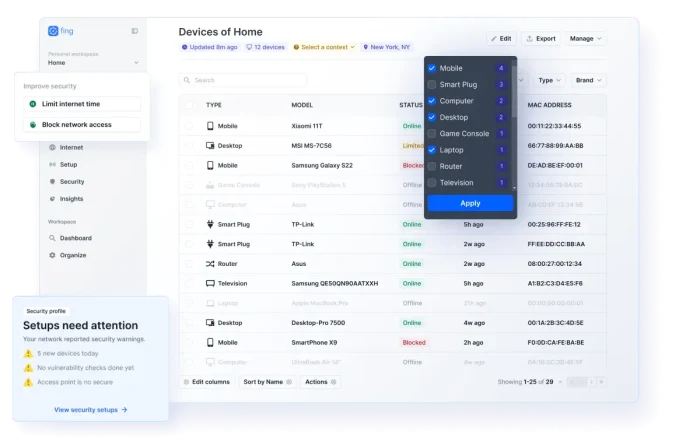Open the Actions menu below the table
This screenshot has width=700, height=438.
(x=320, y=382)
